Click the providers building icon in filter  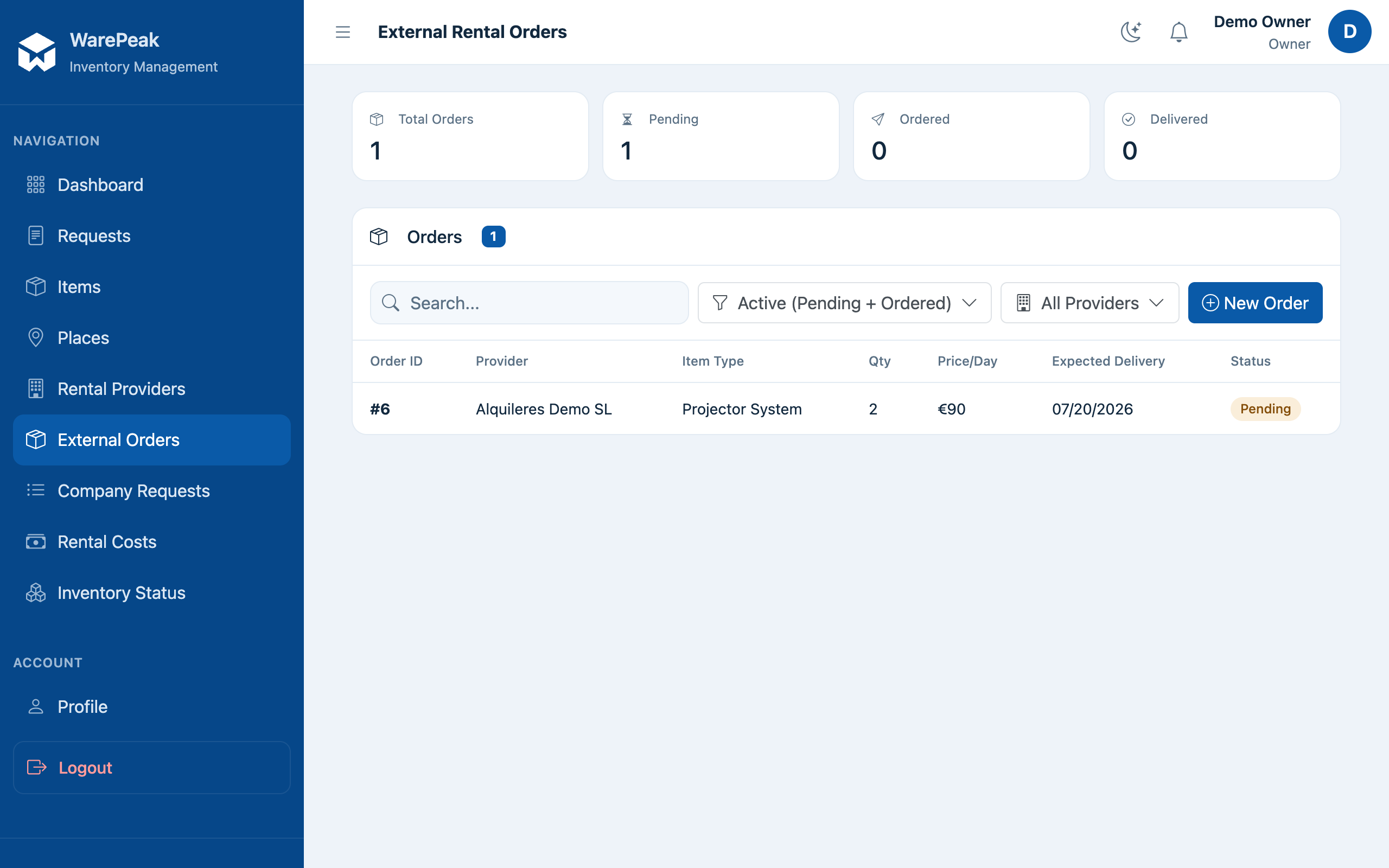(x=1023, y=303)
